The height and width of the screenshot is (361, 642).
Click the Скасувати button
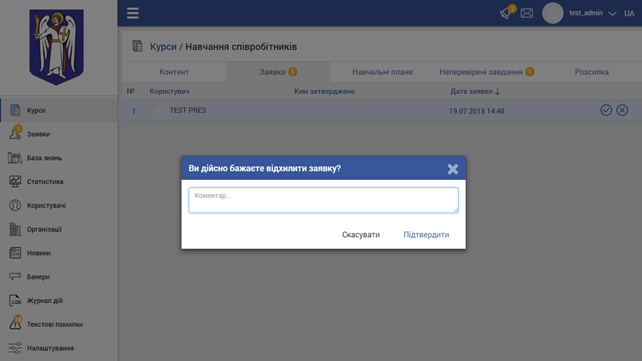pyautogui.click(x=361, y=235)
